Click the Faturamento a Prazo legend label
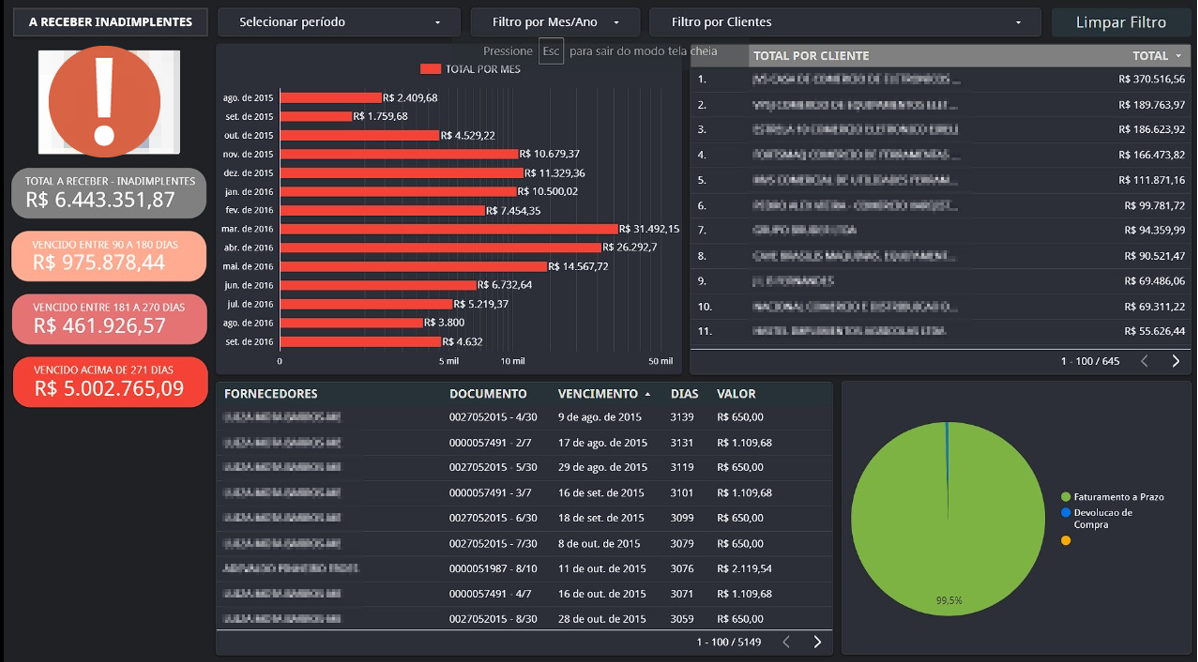1198x662 pixels. tap(1119, 497)
